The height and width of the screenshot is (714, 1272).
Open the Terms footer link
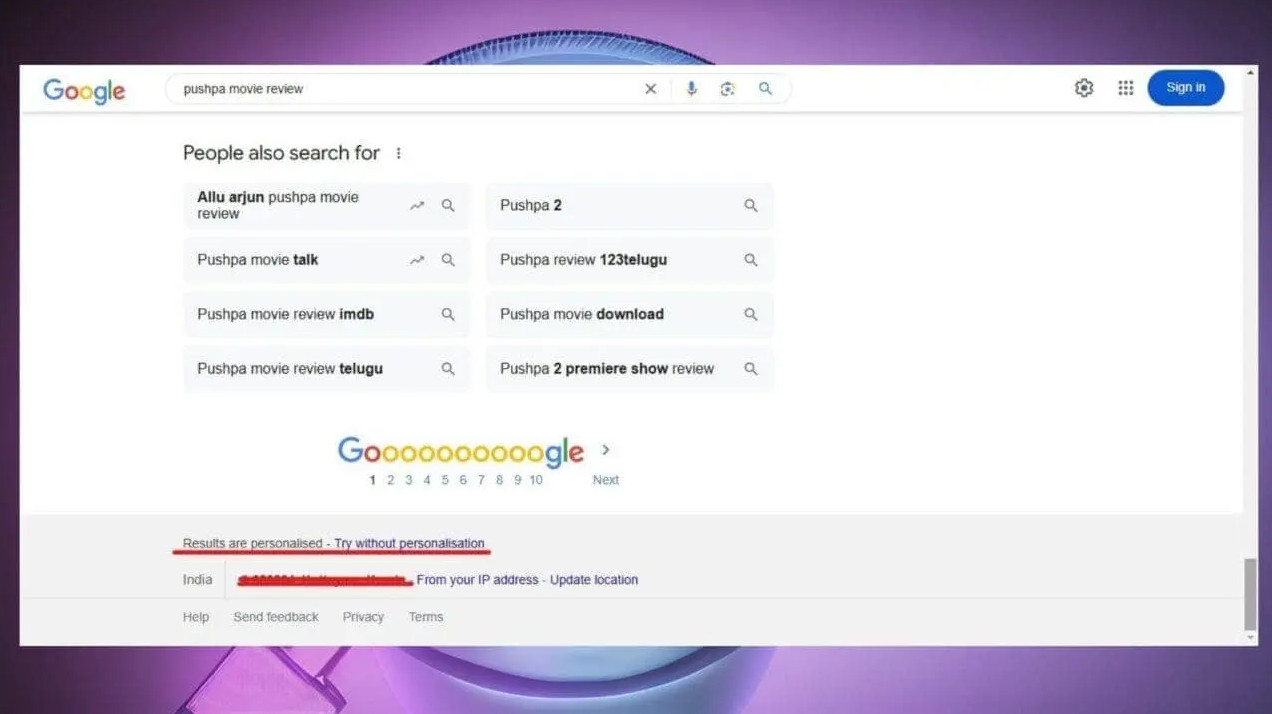[x=426, y=617]
